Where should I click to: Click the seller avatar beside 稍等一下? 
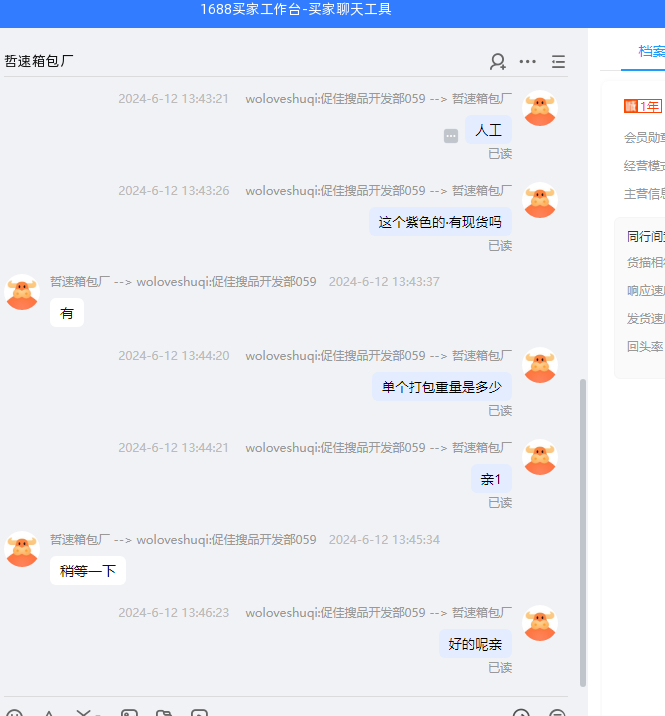tap(22, 549)
